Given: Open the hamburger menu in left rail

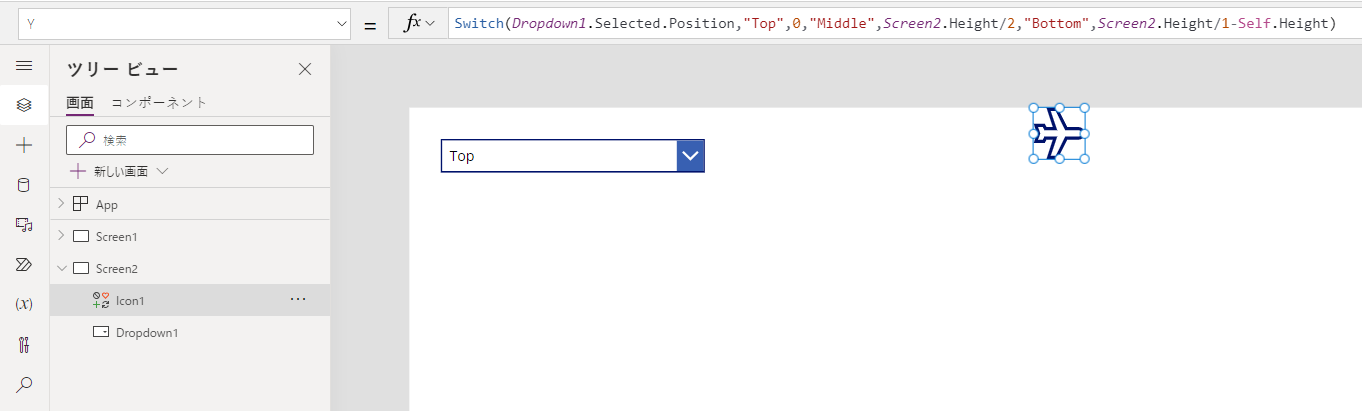Looking at the screenshot, I should point(24,65).
